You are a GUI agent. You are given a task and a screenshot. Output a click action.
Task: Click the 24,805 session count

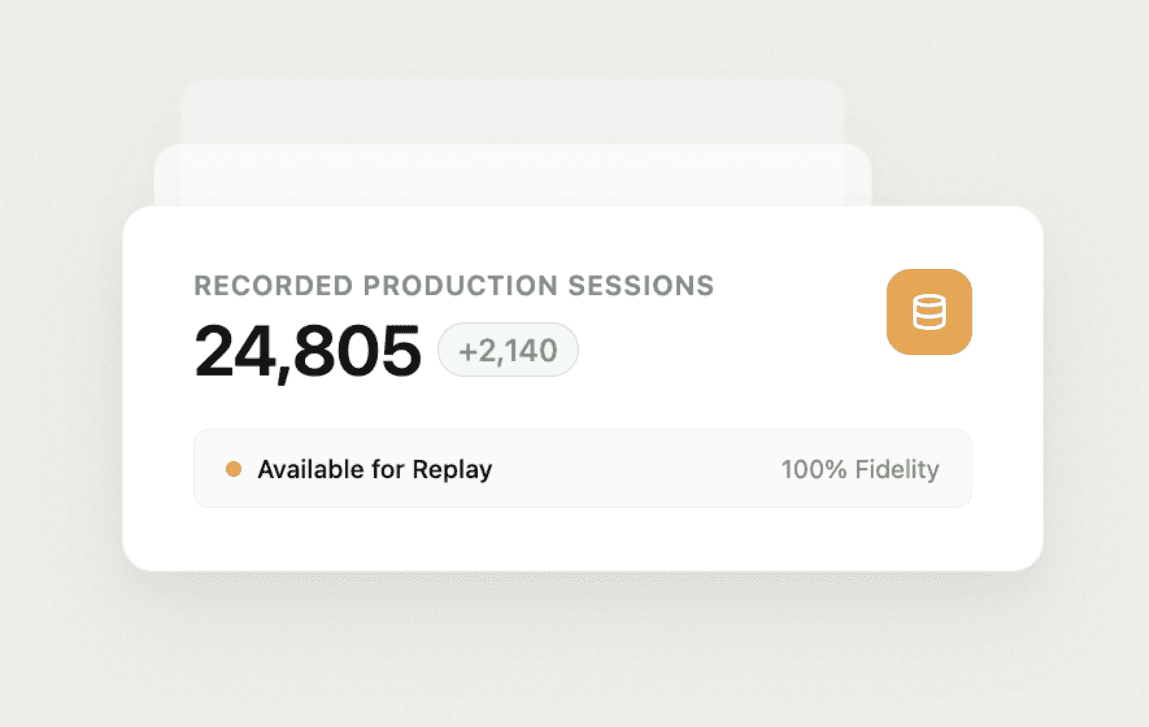click(x=308, y=352)
